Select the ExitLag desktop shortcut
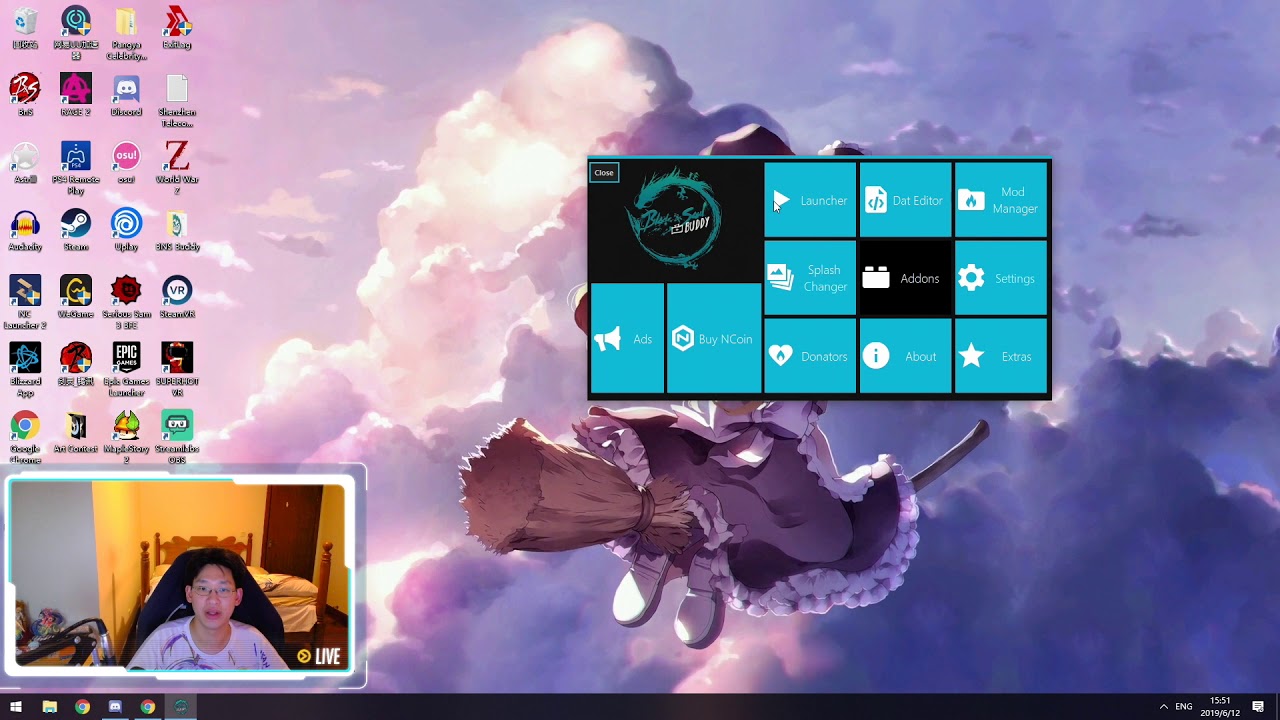1280x720 pixels. pyautogui.click(x=177, y=29)
